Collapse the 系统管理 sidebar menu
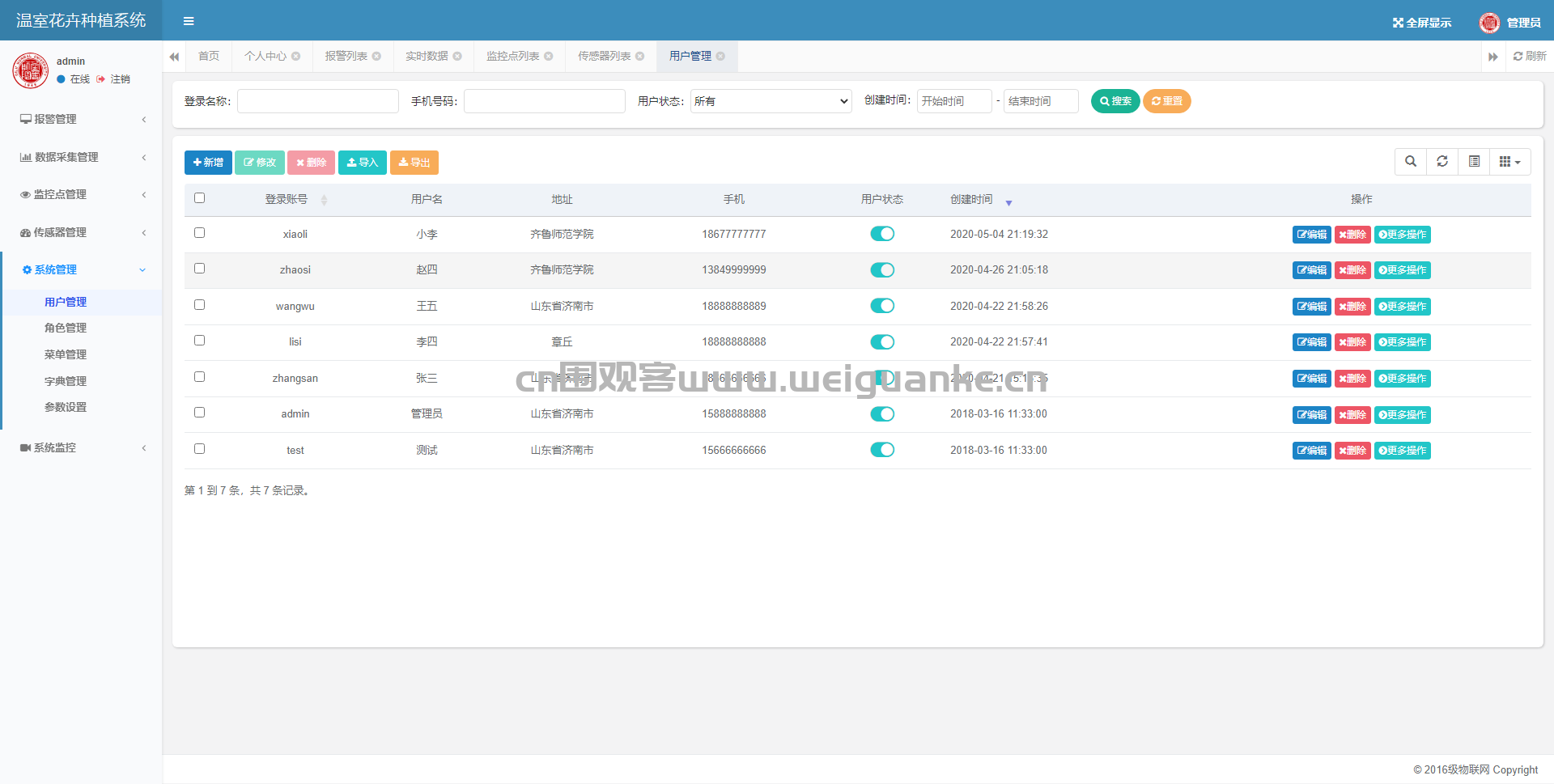 [81, 269]
